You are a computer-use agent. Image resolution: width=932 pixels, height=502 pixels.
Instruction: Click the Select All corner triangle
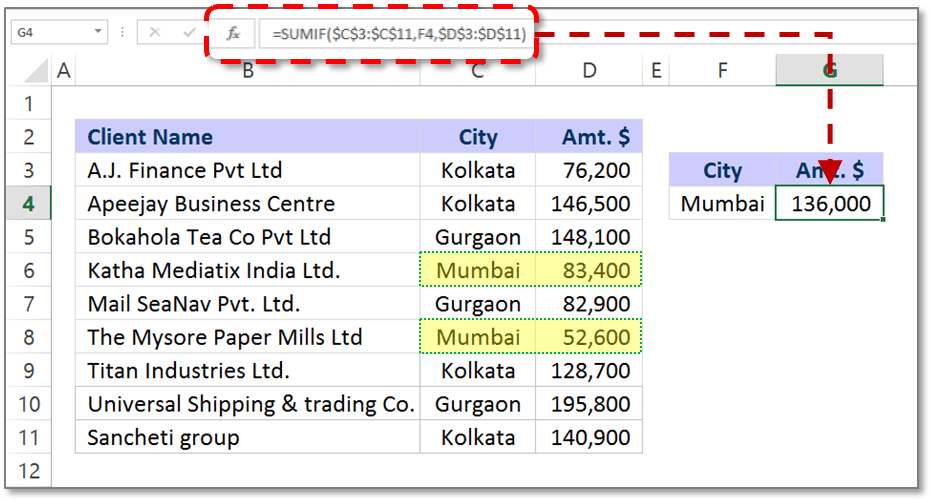pos(35,71)
